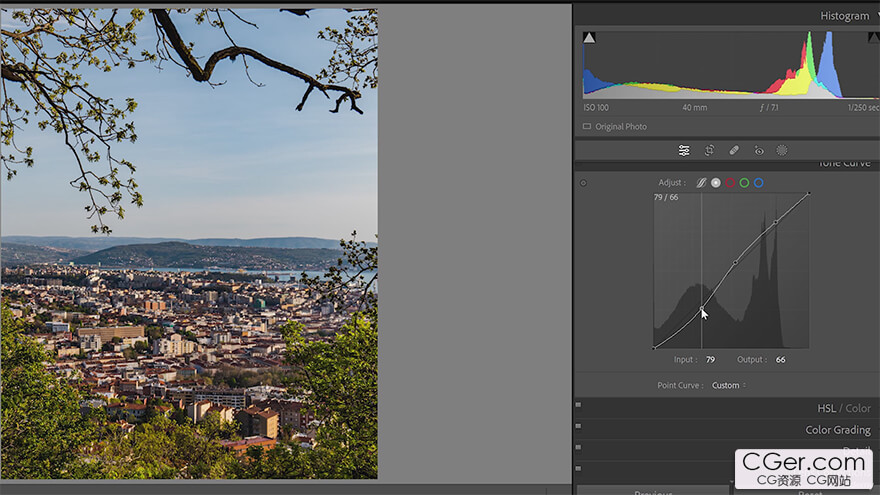
Task: Open the Point Curve Custom dropdown
Action: (x=728, y=386)
